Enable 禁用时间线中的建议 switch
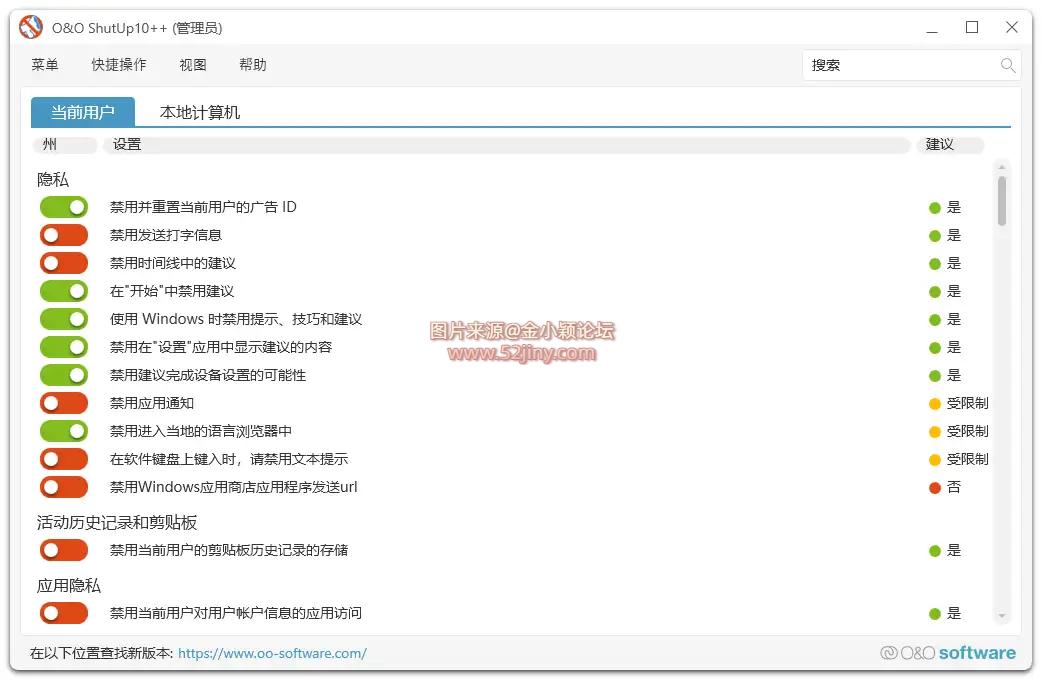 (64, 263)
